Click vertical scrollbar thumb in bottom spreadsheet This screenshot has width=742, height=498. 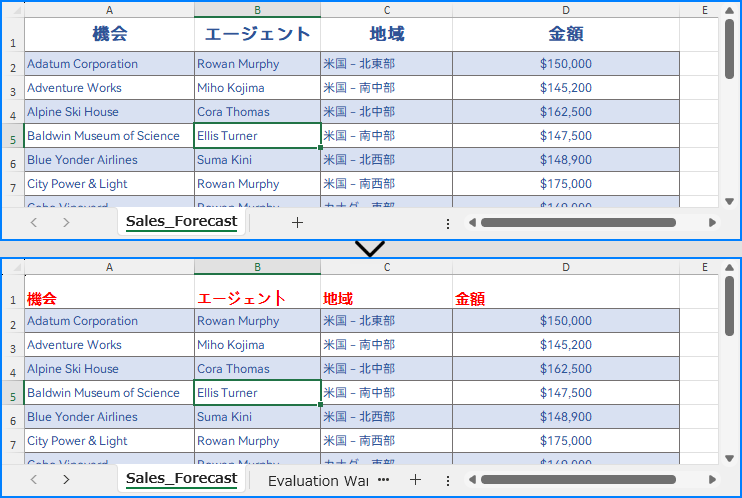(729, 306)
